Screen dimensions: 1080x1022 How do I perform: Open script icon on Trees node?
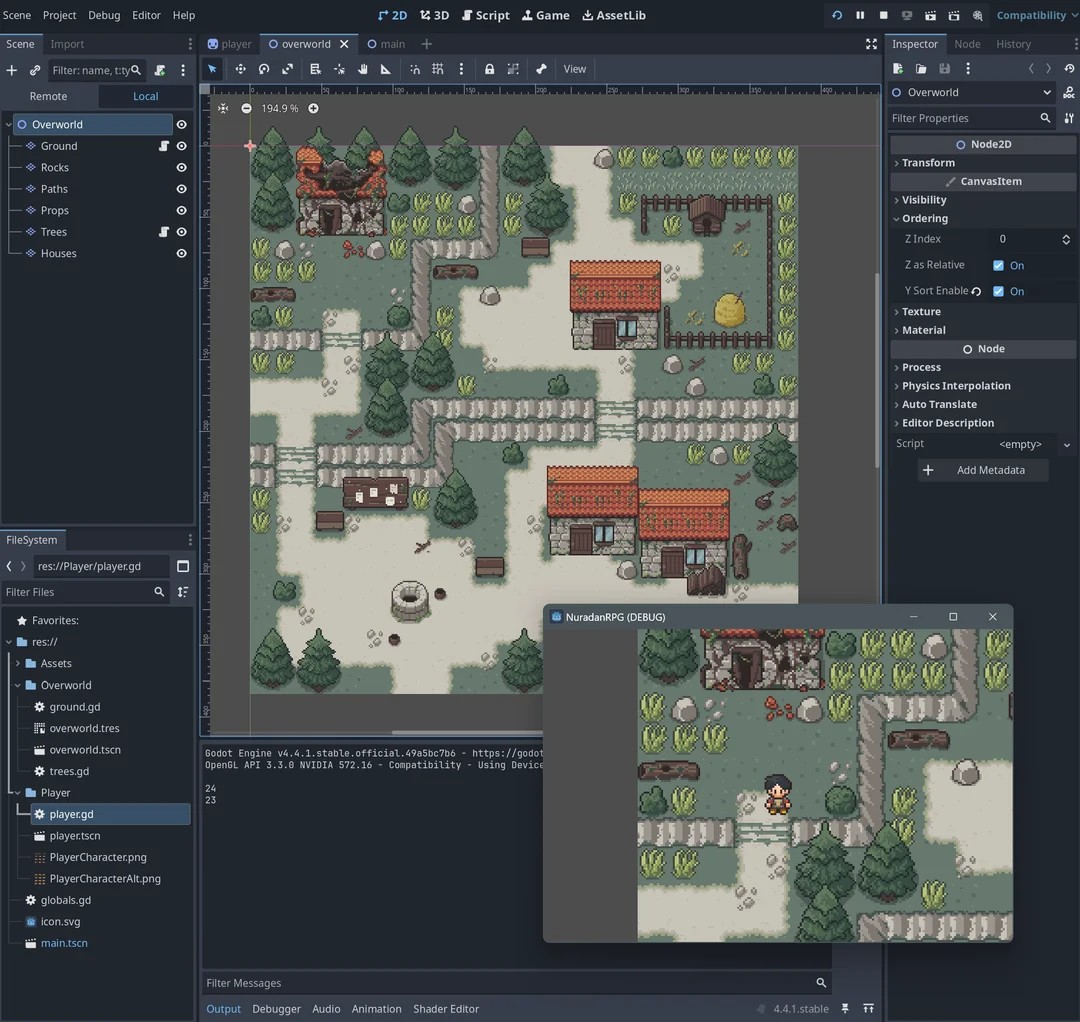click(x=164, y=232)
